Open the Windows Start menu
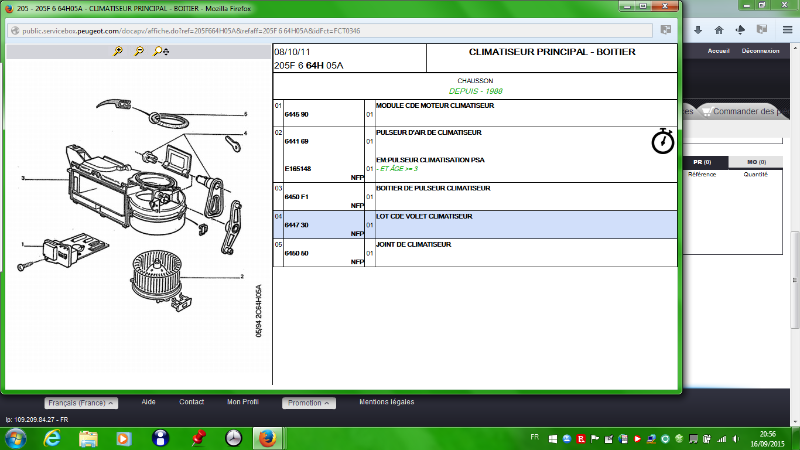 tap(16, 438)
